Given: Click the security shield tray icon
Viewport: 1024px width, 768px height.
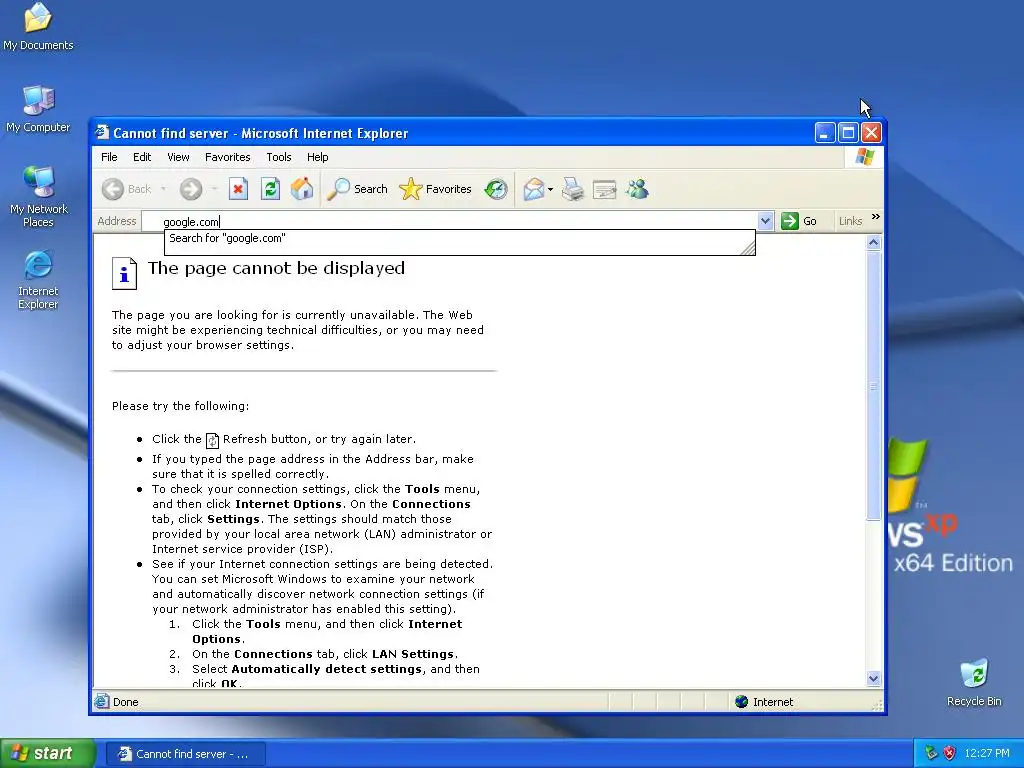Looking at the screenshot, I should click(950, 753).
